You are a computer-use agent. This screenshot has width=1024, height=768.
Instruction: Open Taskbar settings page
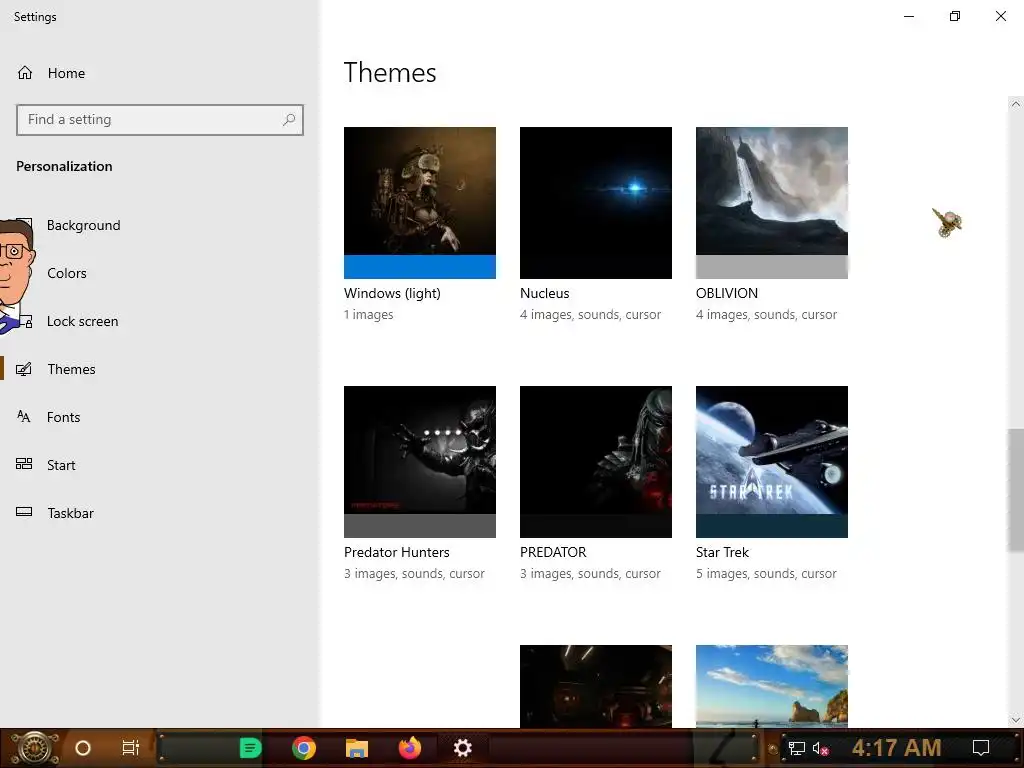tap(70, 513)
